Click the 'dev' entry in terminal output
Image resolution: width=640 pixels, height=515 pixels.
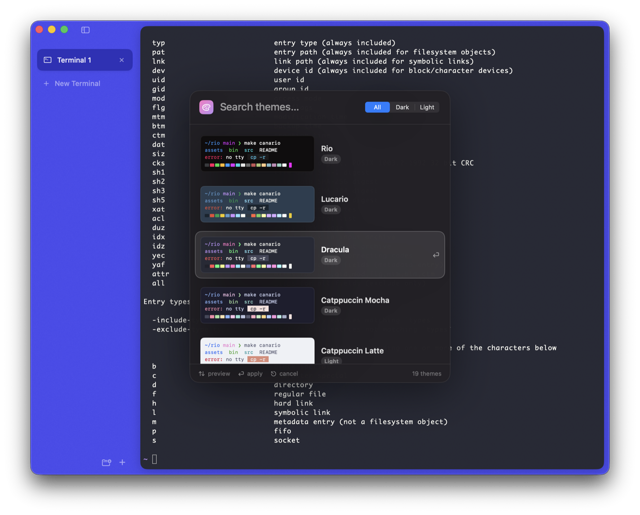158,71
